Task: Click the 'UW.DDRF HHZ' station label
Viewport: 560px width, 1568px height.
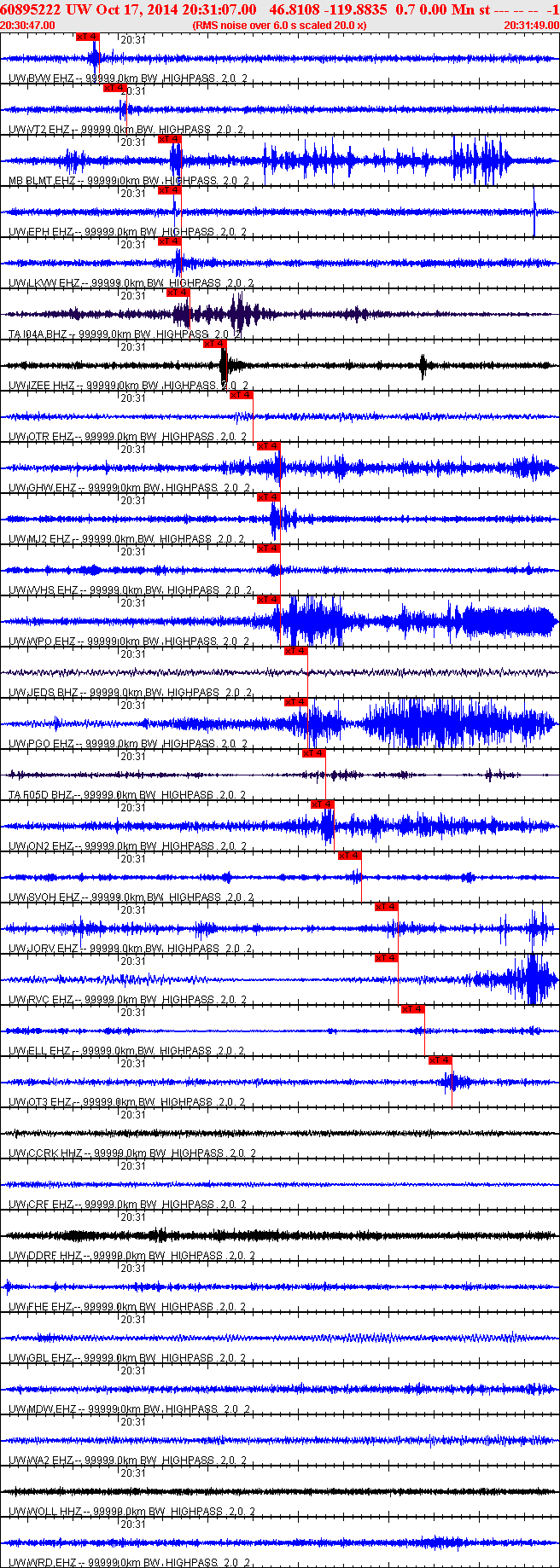Action: coord(45,1256)
